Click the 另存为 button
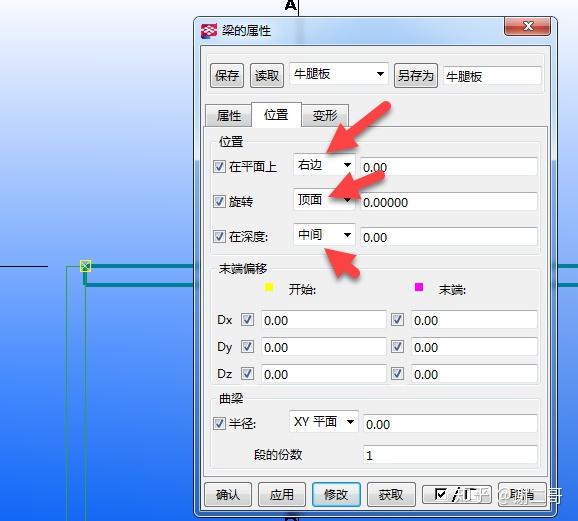The width and height of the screenshot is (578, 521). [x=415, y=76]
